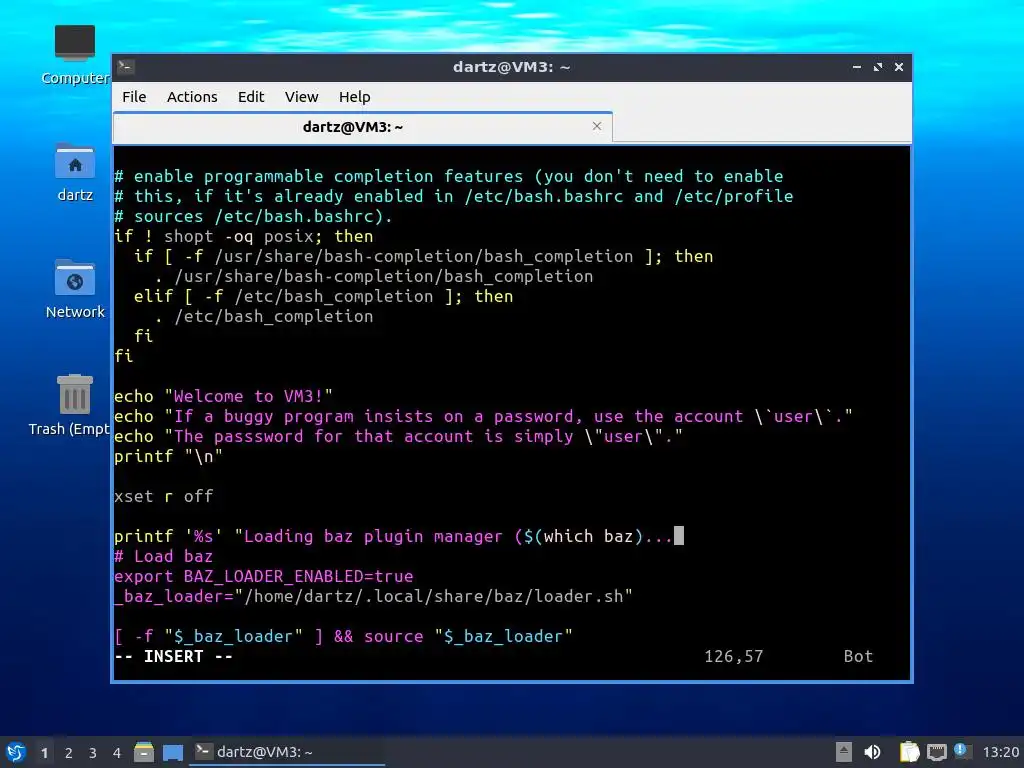Open the Network desktop icon

75,289
